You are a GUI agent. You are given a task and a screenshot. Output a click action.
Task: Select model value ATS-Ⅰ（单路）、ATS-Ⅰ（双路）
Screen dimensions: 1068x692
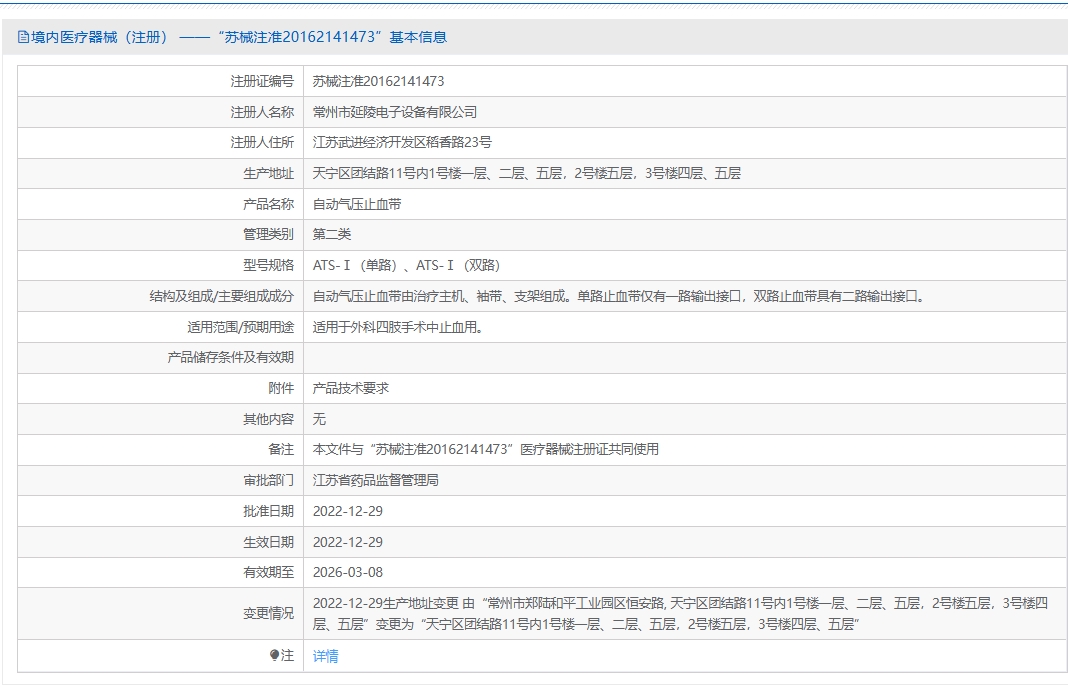407,265
